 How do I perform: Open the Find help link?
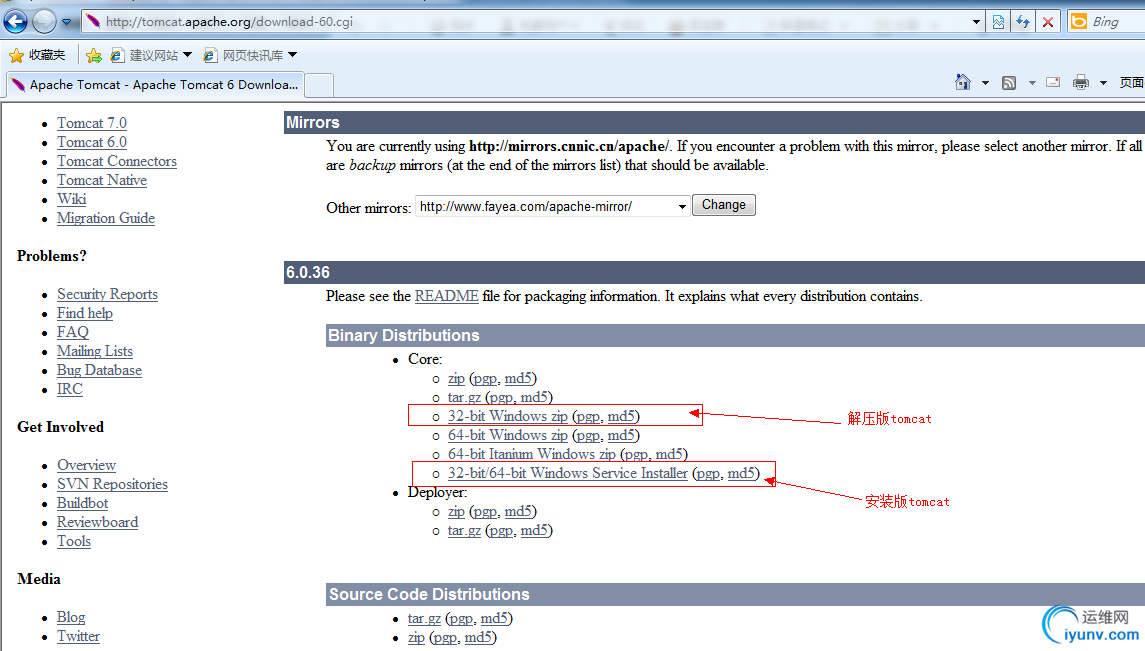click(85, 313)
